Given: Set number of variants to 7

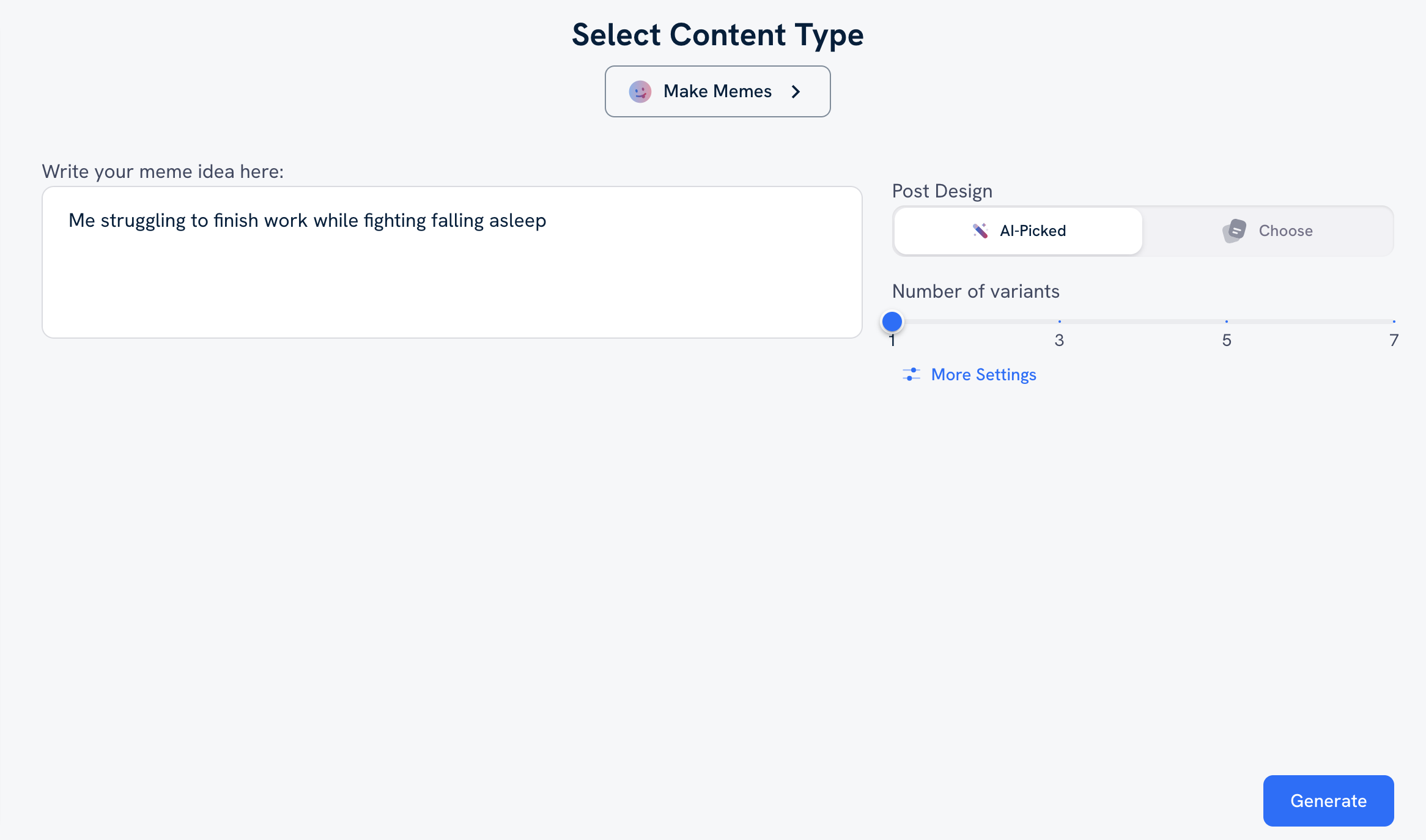Looking at the screenshot, I should [x=1393, y=321].
